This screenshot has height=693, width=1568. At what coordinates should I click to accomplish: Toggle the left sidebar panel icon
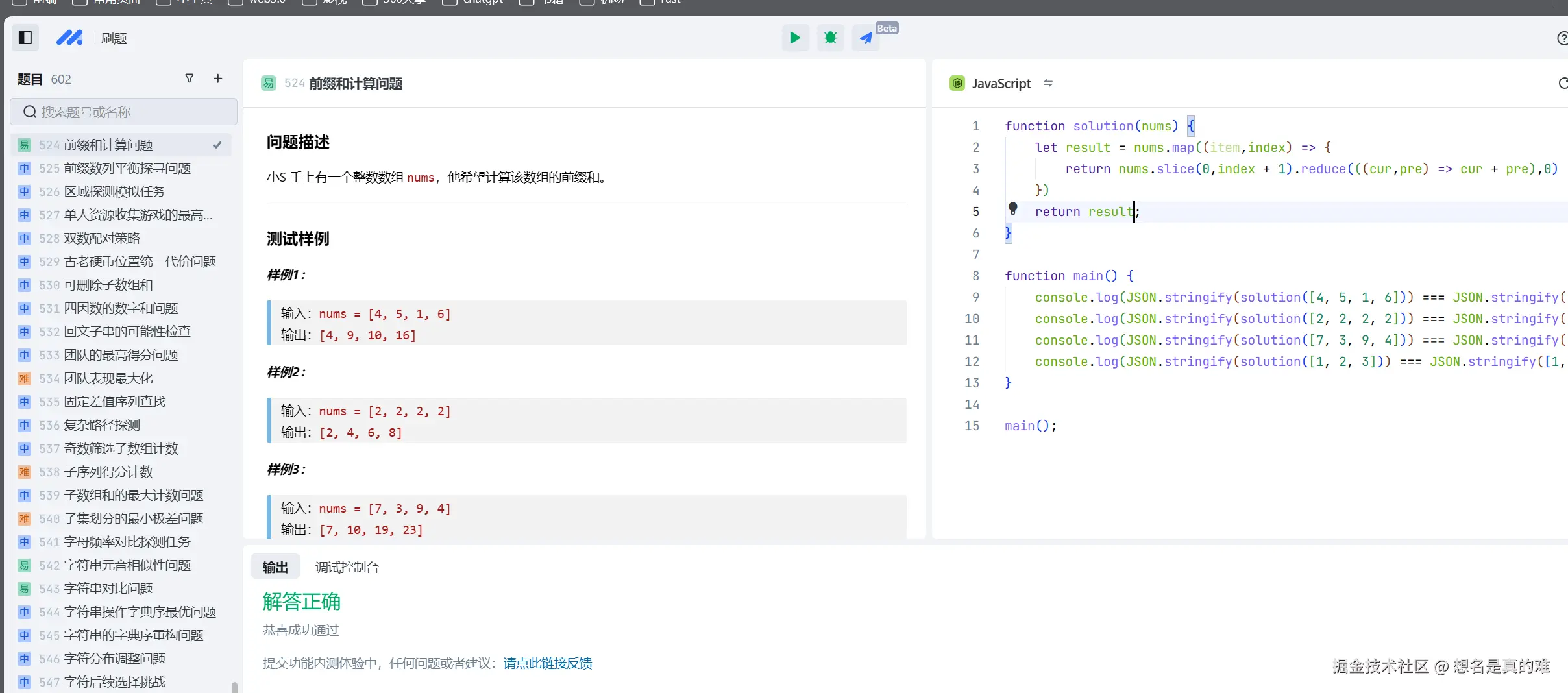pyautogui.click(x=25, y=38)
